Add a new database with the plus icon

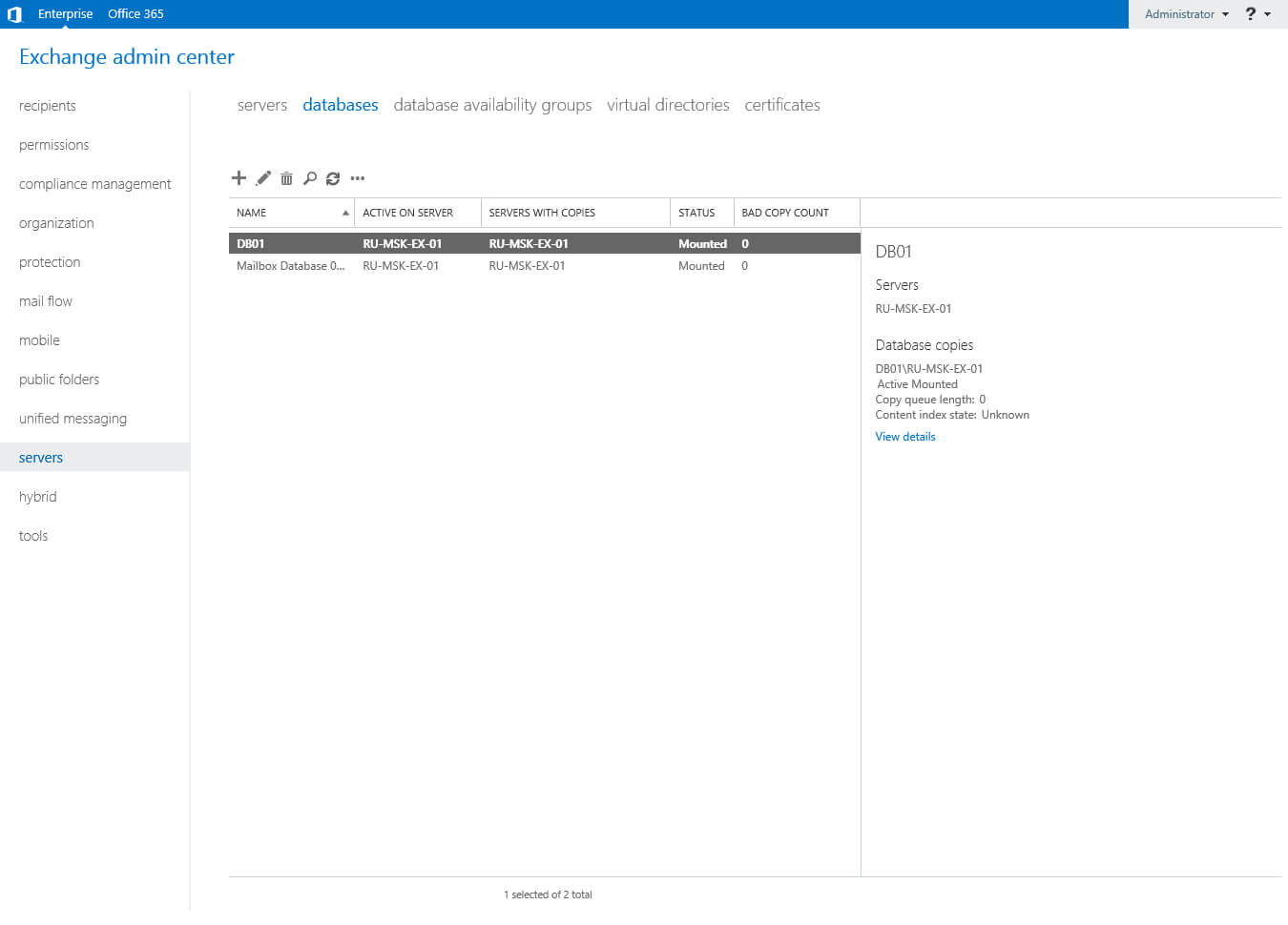(239, 177)
